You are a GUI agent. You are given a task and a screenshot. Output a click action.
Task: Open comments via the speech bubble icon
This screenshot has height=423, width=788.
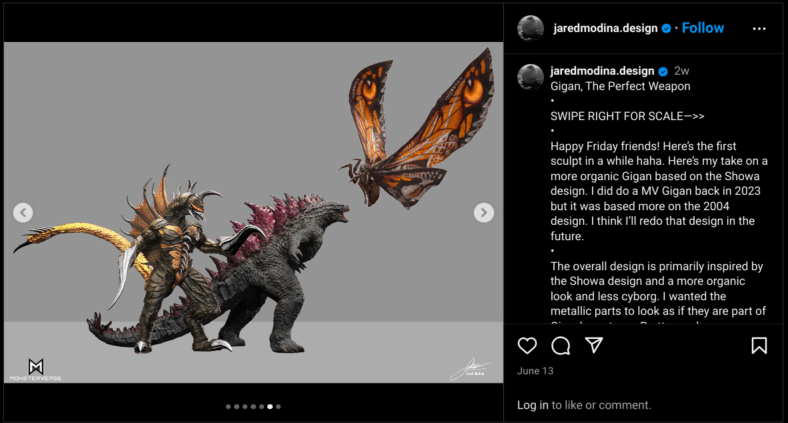[x=561, y=346]
